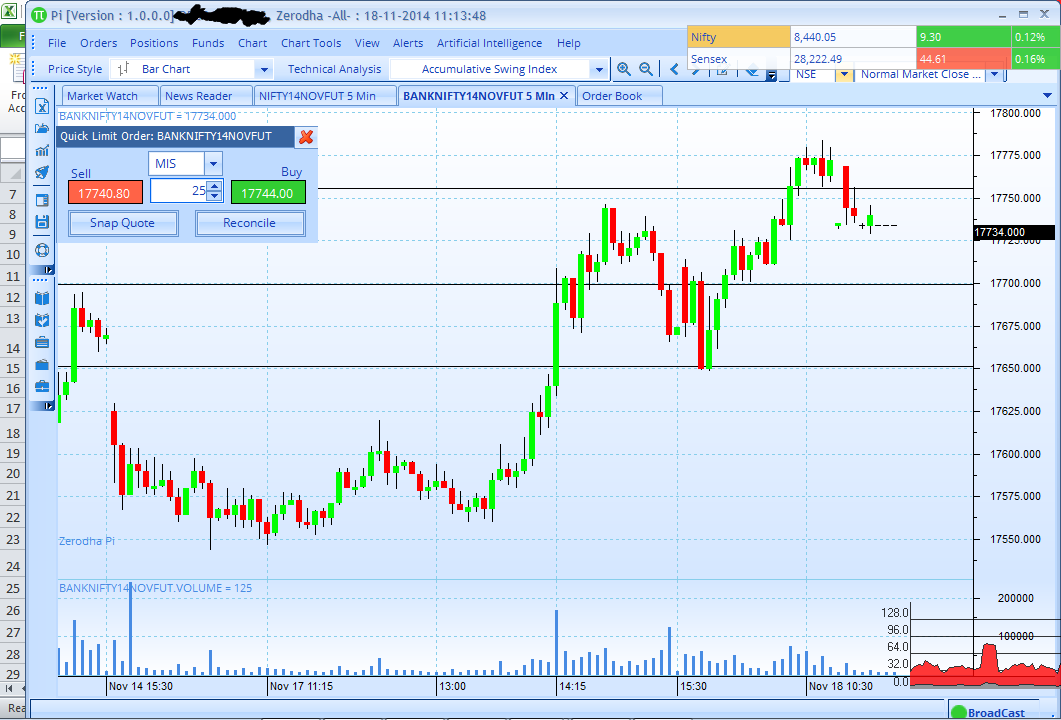Screen dimensions: 1061x720
Task: Open the chart icon in left sidebar
Action: point(42,150)
